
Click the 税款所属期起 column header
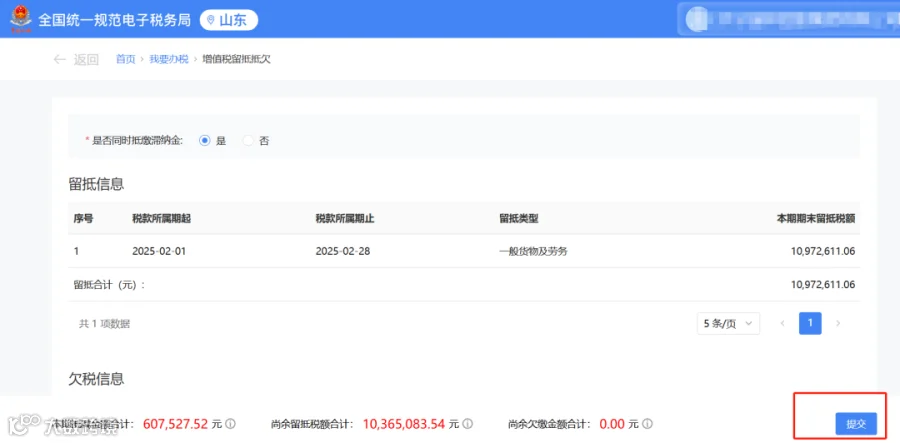[x=161, y=219]
